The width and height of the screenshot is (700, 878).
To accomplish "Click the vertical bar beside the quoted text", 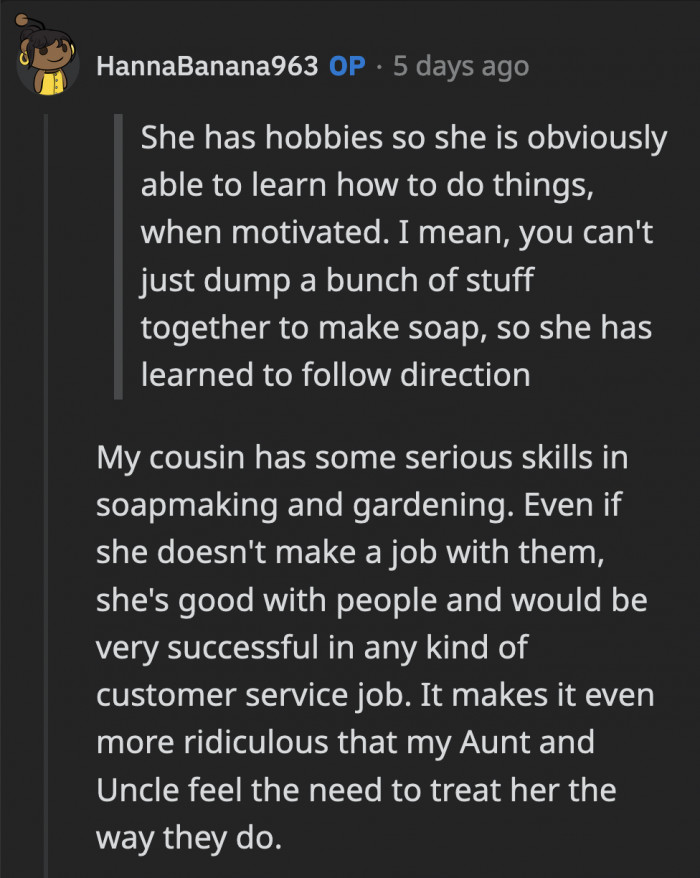I will click(117, 257).
